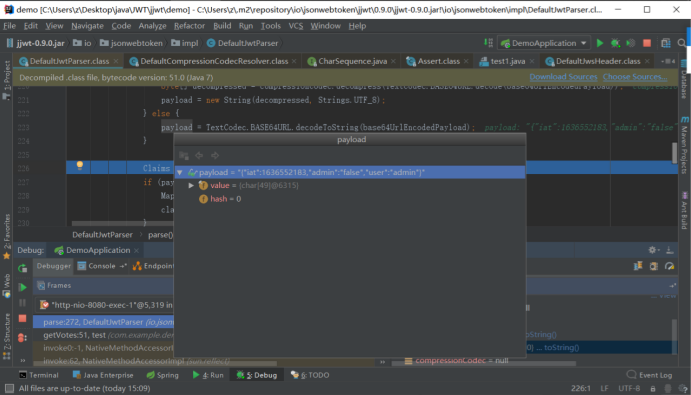Navigate forward arrow in payload popup

click(x=215, y=155)
